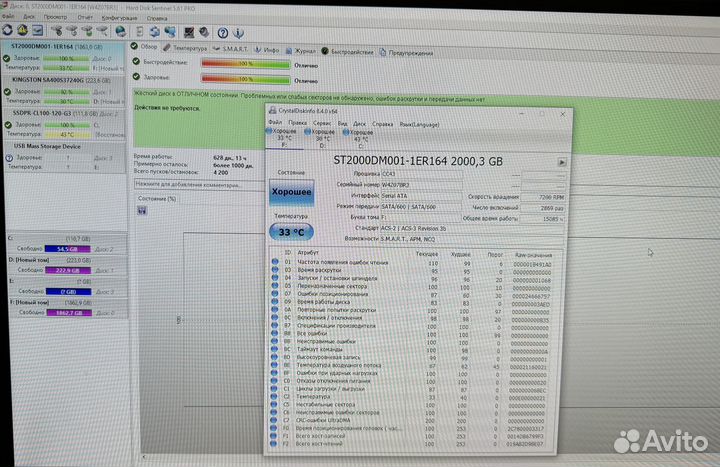Click the D: free space 222,9 GB bar
Screen dimensions: 720x467
point(68,270)
